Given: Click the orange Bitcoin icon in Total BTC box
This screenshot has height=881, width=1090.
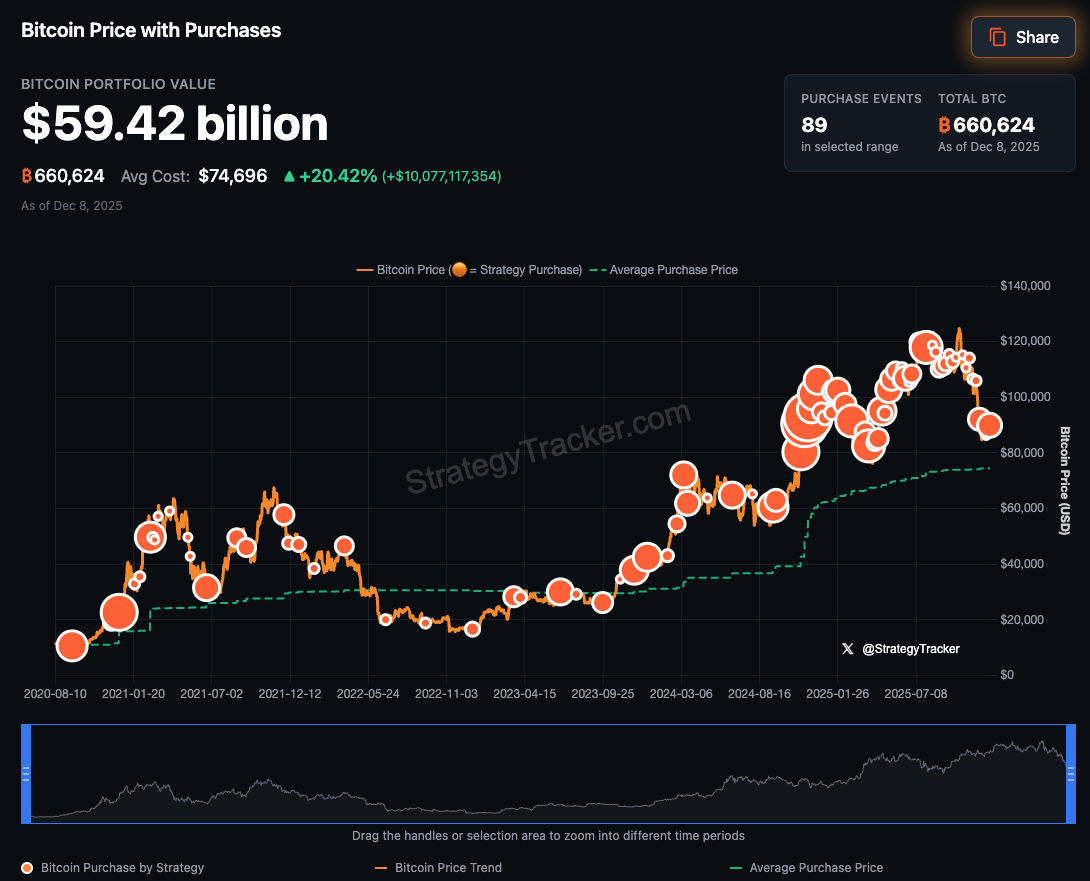Looking at the screenshot, I should click(x=943, y=124).
